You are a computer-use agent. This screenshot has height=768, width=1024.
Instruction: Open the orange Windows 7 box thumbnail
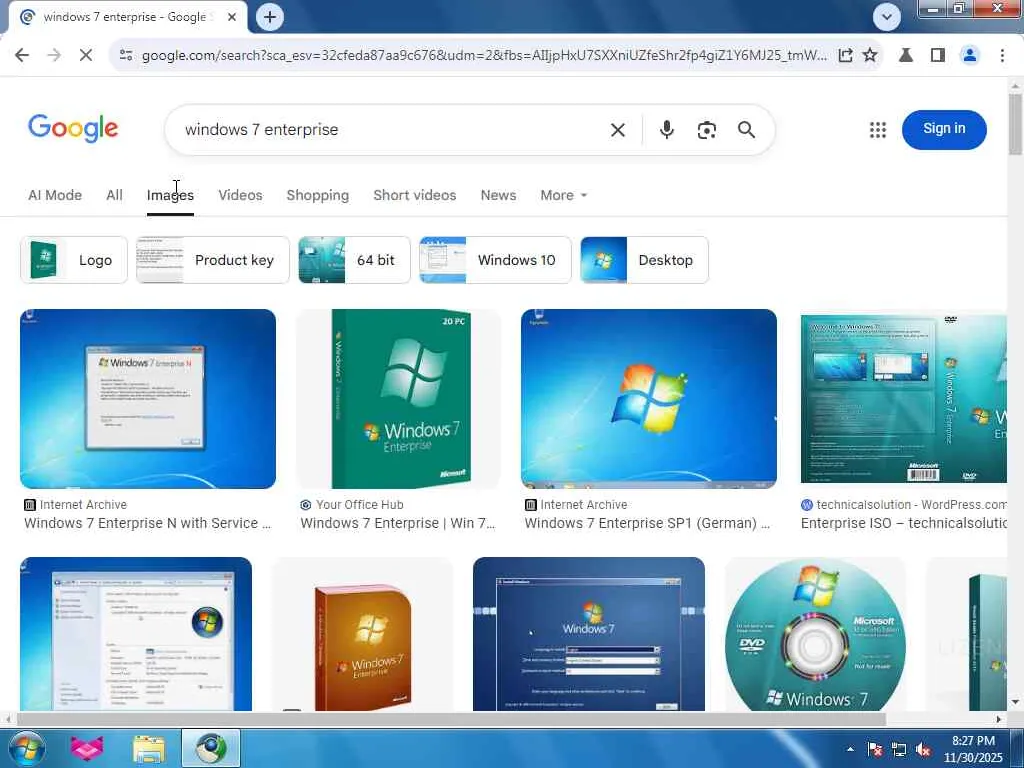pos(362,633)
